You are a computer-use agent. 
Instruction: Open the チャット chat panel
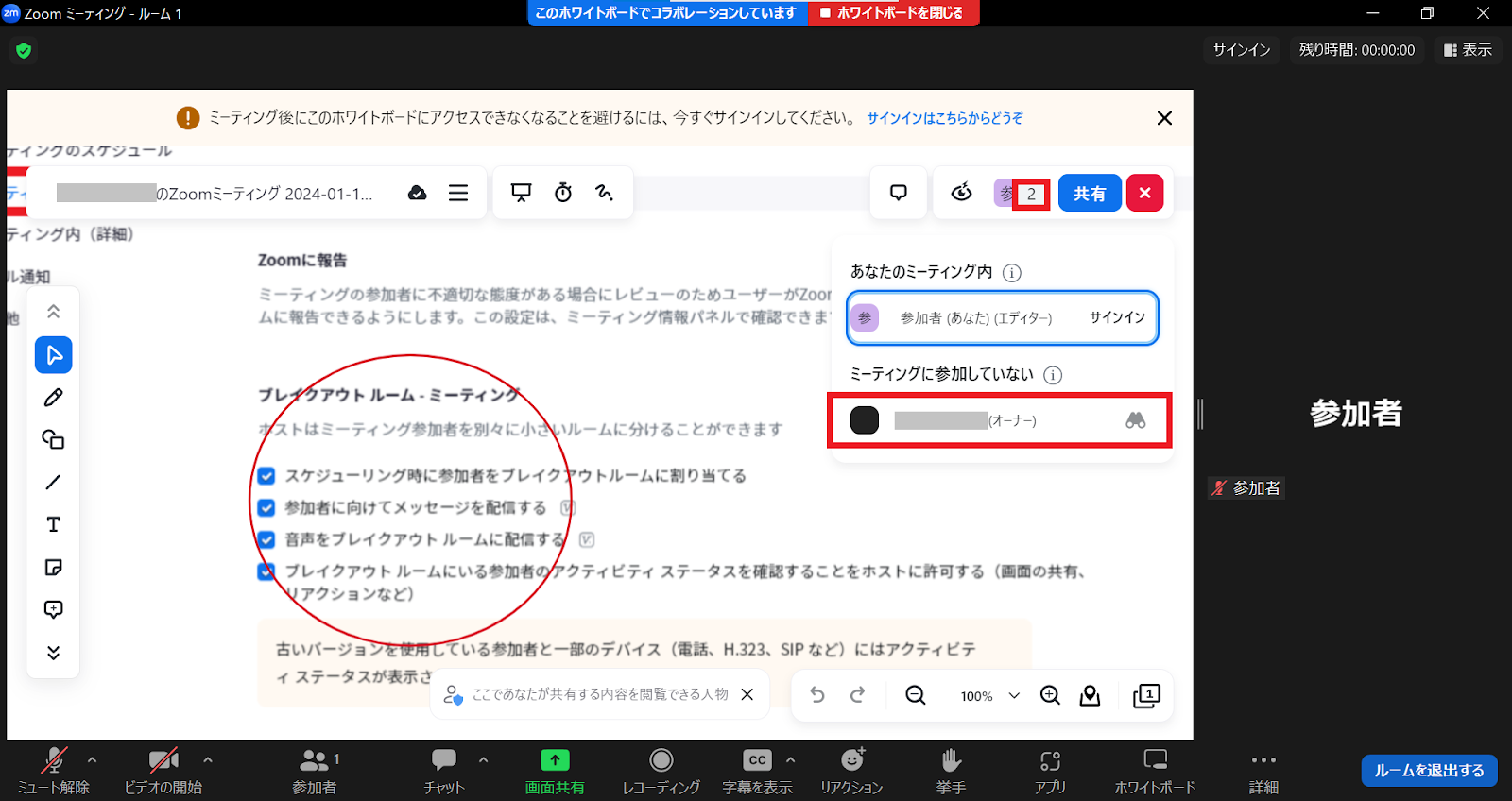click(x=444, y=770)
